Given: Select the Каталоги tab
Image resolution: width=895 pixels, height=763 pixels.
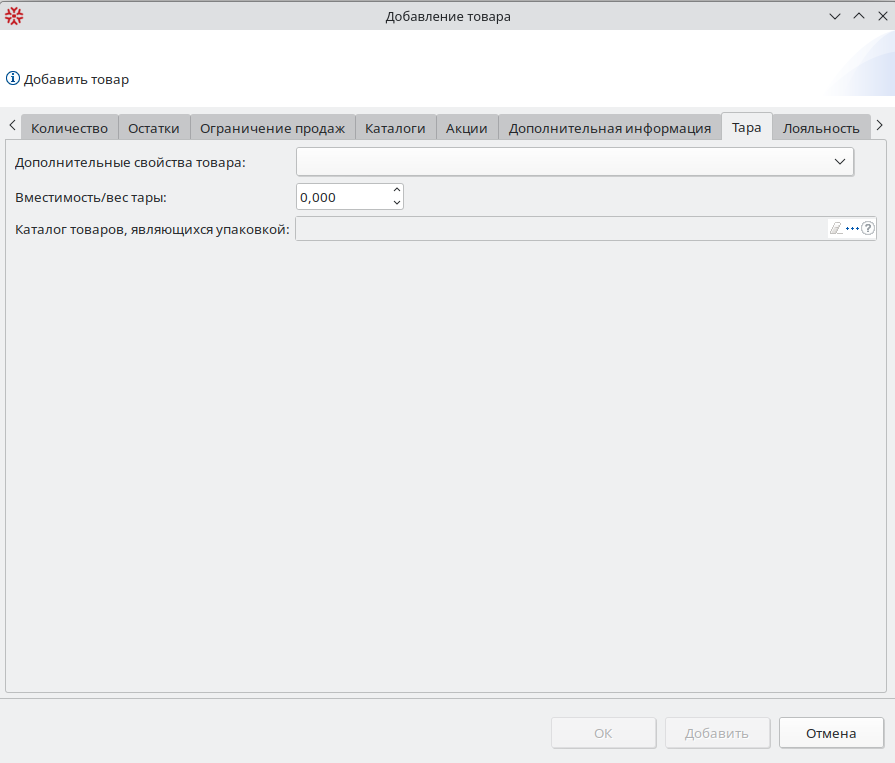Looking at the screenshot, I should pyautogui.click(x=395, y=128).
